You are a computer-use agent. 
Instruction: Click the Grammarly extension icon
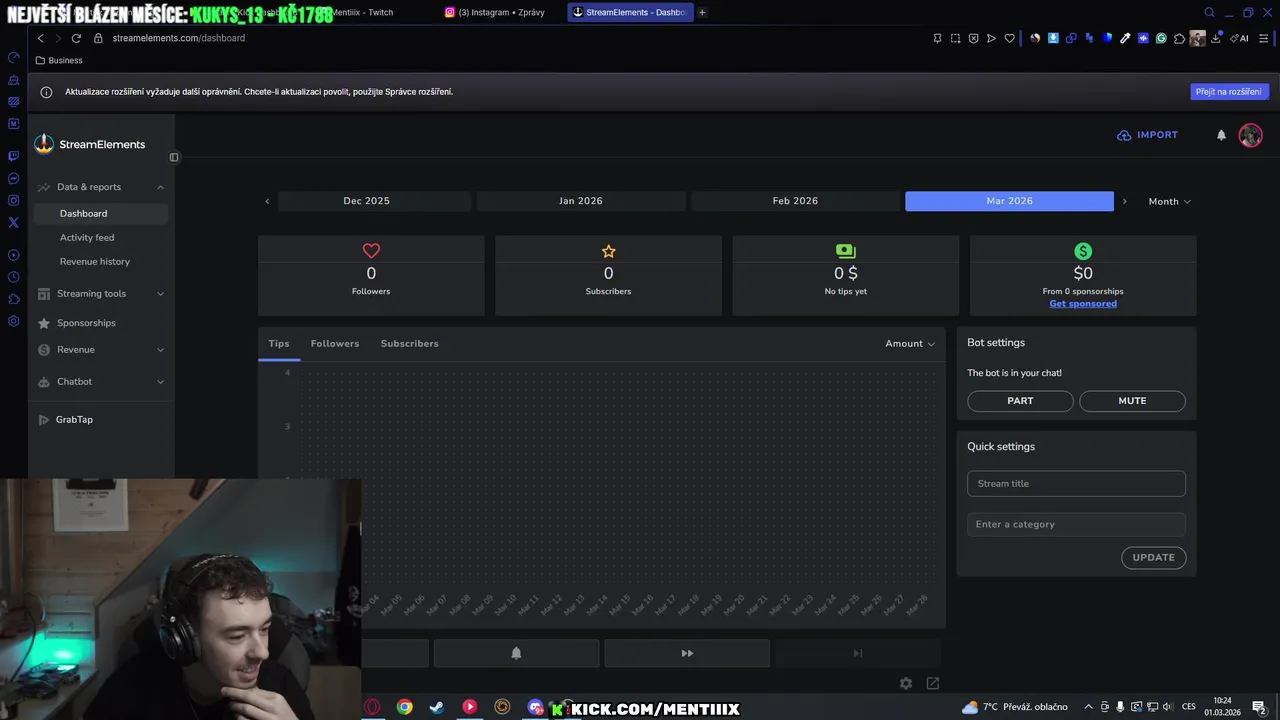pyautogui.click(x=1161, y=38)
